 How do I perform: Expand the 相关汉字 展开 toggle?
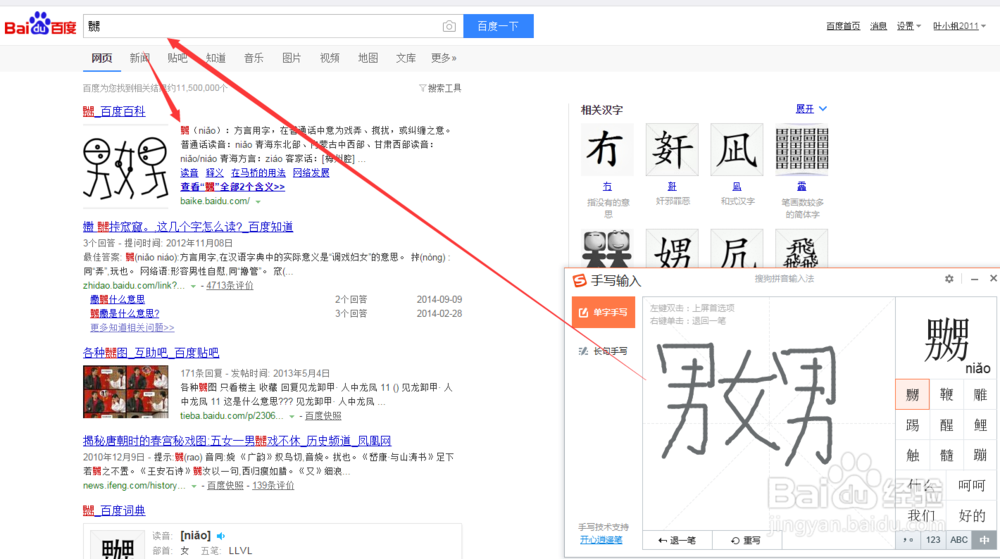[811, 109]
